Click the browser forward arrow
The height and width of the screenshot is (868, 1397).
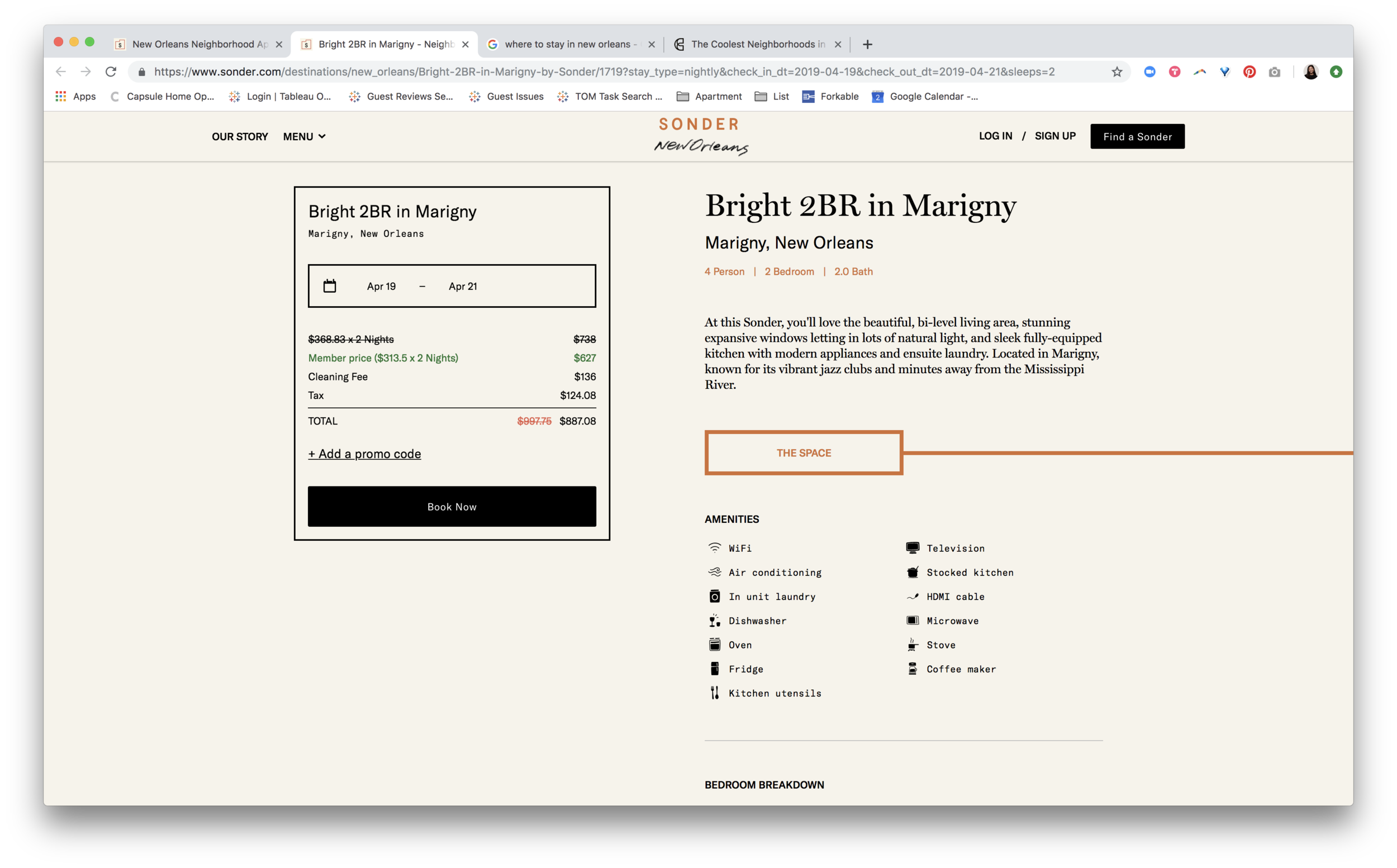[85, 71]
